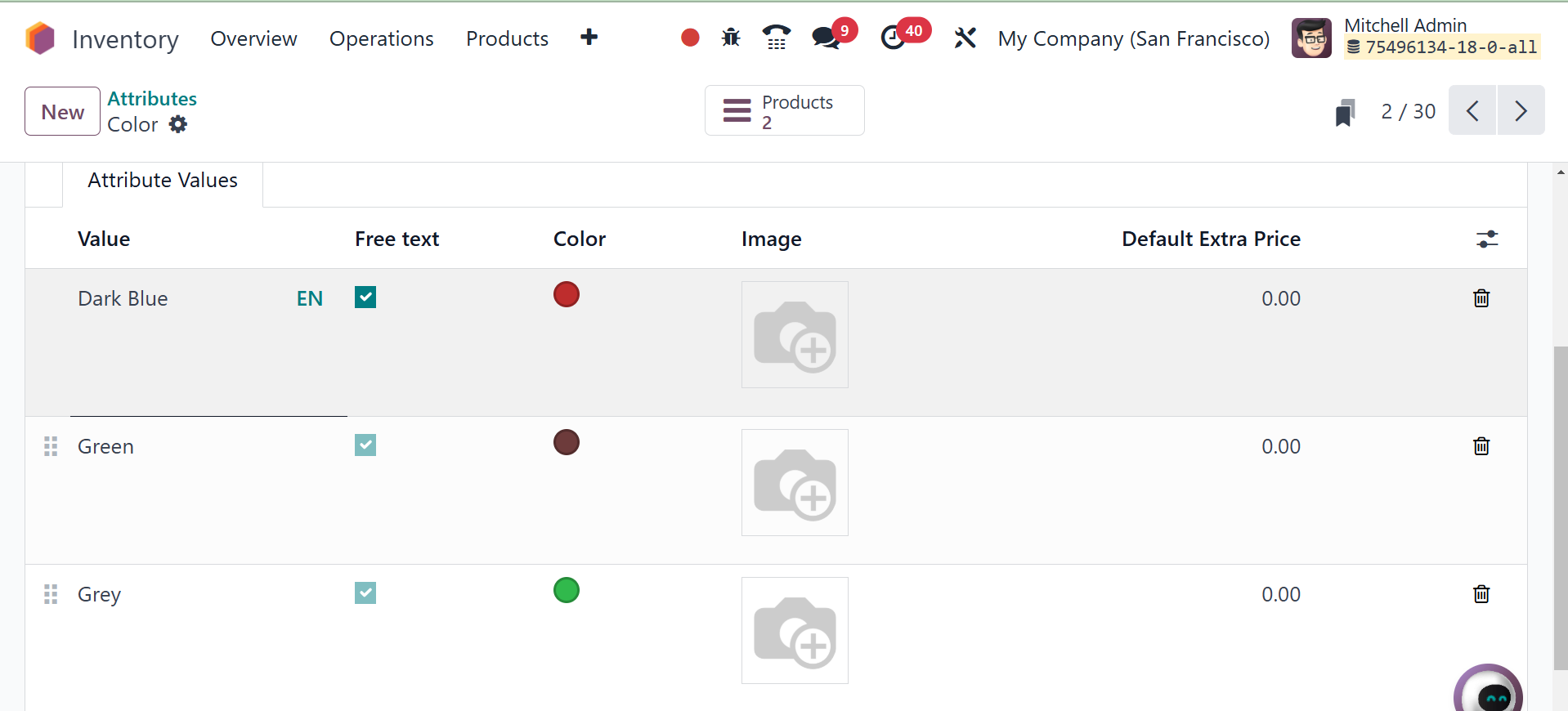
Task: Click the drag handle beside Green
Action: (51, 446)
